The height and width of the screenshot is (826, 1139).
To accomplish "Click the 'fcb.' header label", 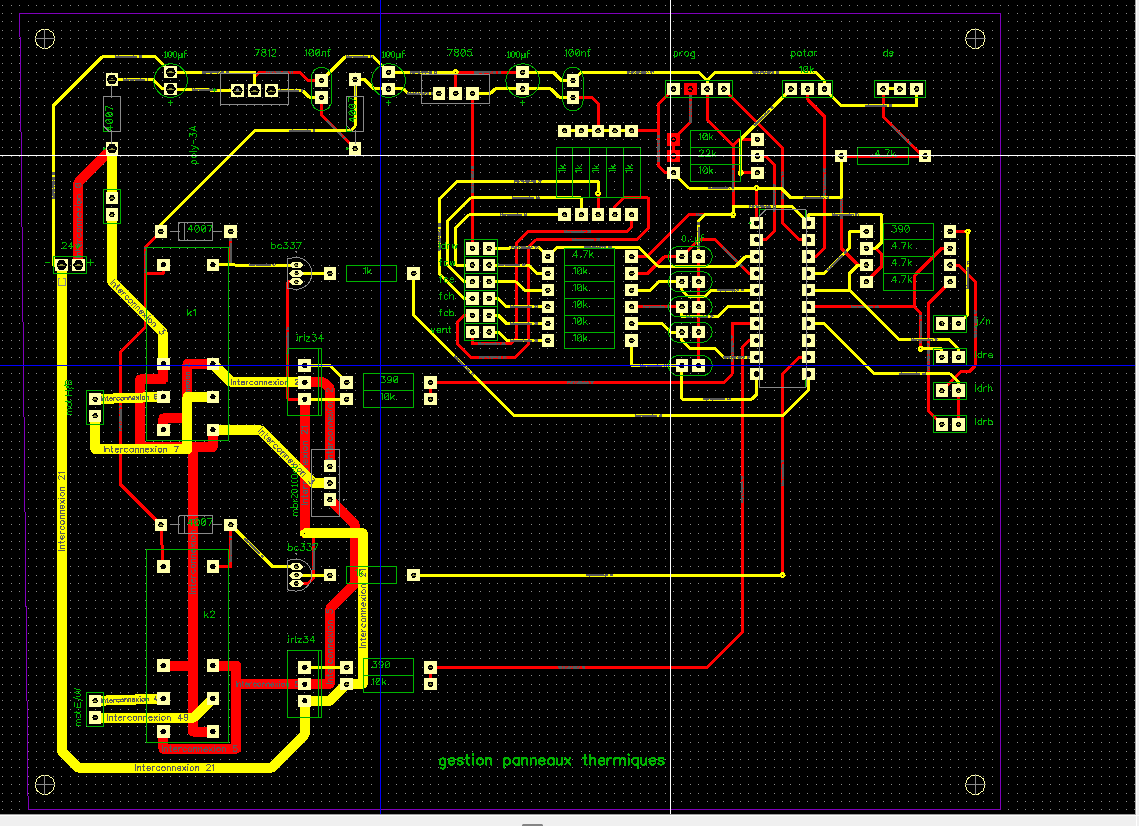I will coord(447,313).
